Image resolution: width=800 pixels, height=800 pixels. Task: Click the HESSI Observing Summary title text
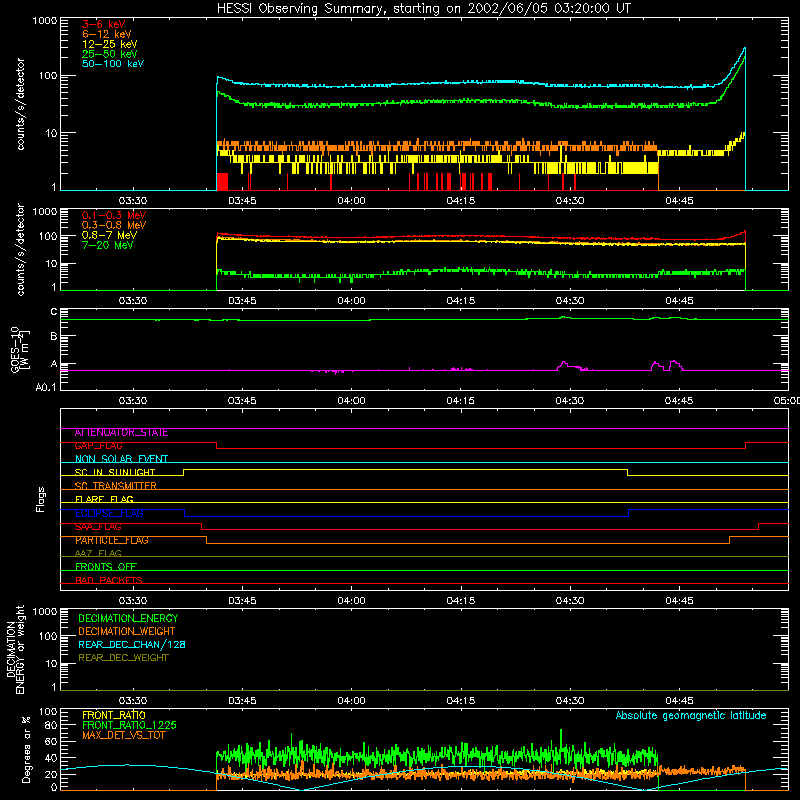click(424, 9)
